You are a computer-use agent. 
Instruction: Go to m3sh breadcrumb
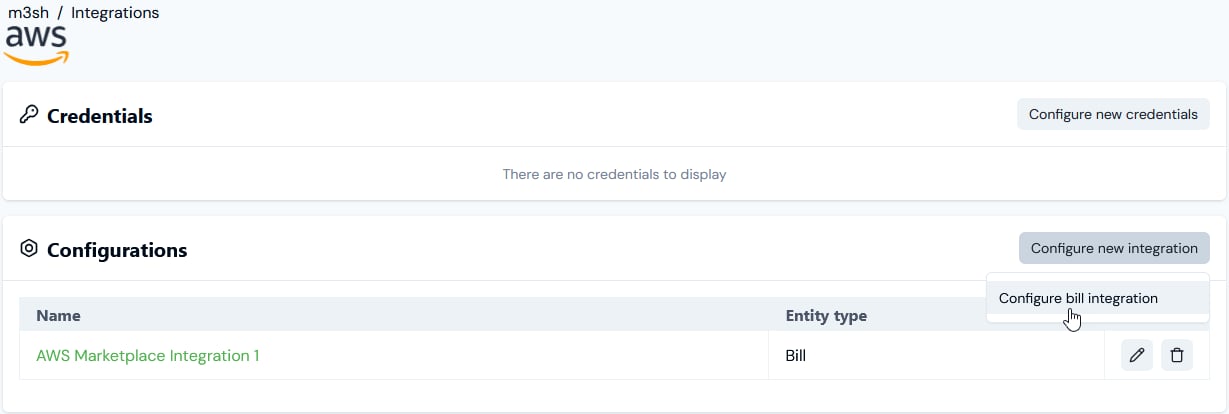tap(28, 13)
